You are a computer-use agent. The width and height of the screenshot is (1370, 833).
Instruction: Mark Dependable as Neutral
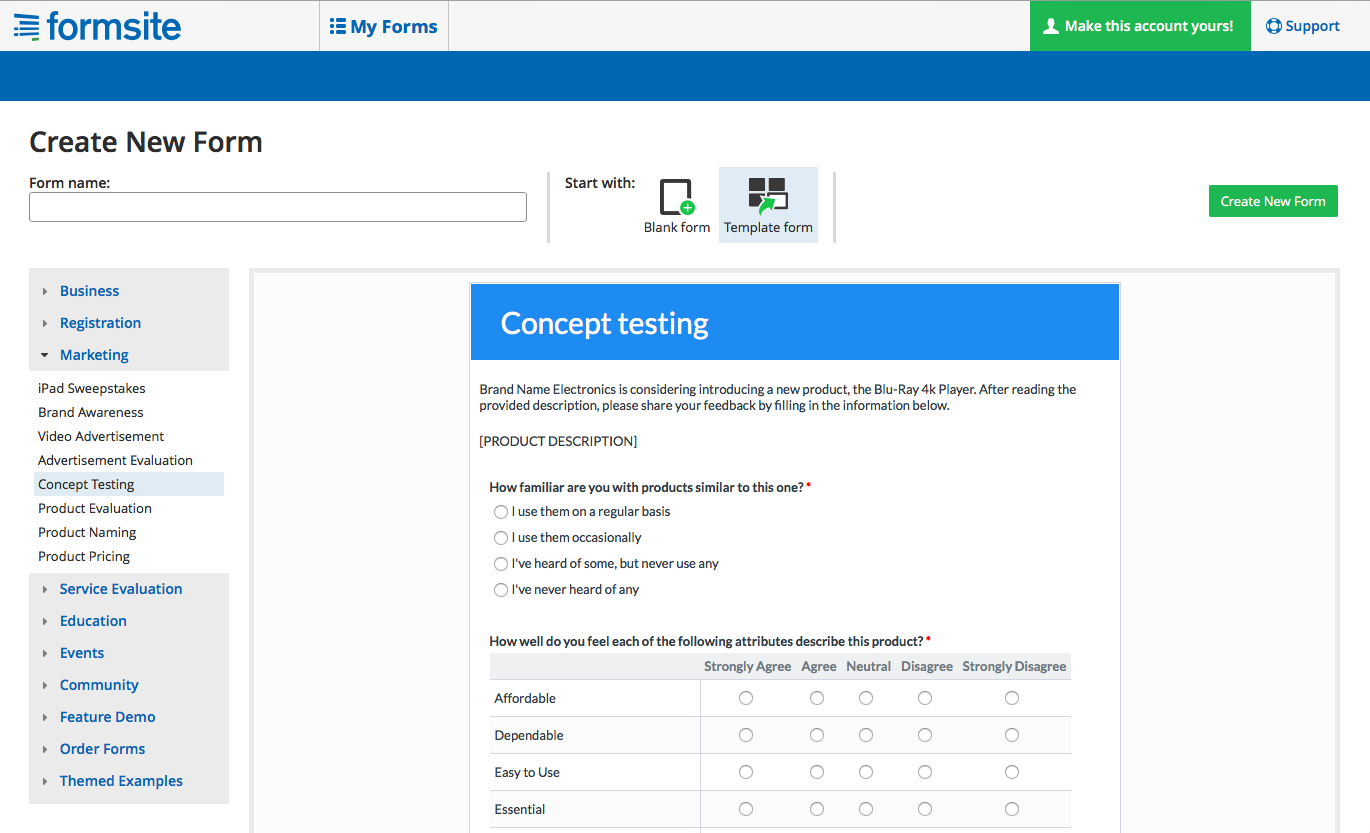click(866, 735)
